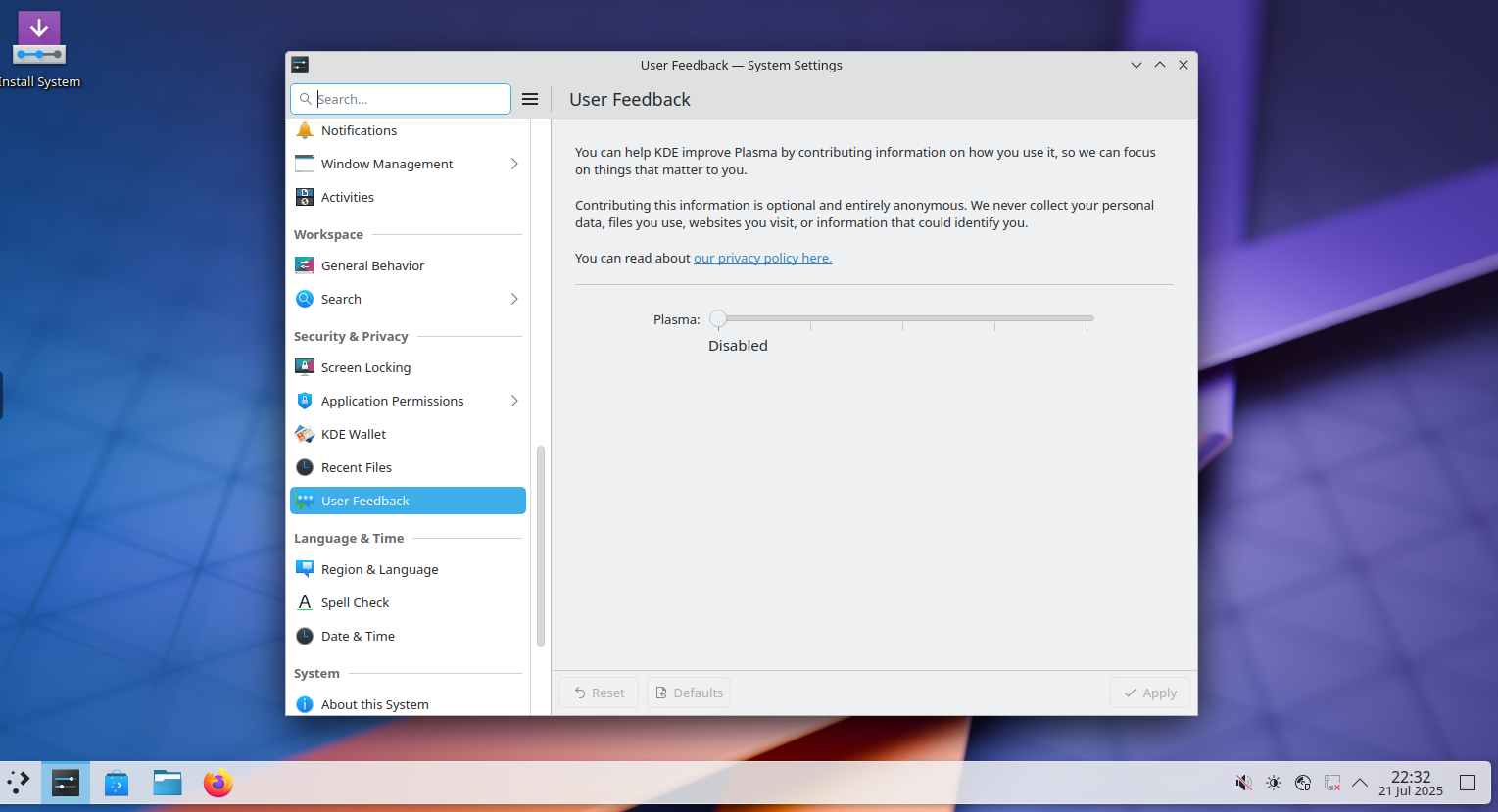Open the hamburger menu next to search

pyautogui.click(x=530, y=99)
